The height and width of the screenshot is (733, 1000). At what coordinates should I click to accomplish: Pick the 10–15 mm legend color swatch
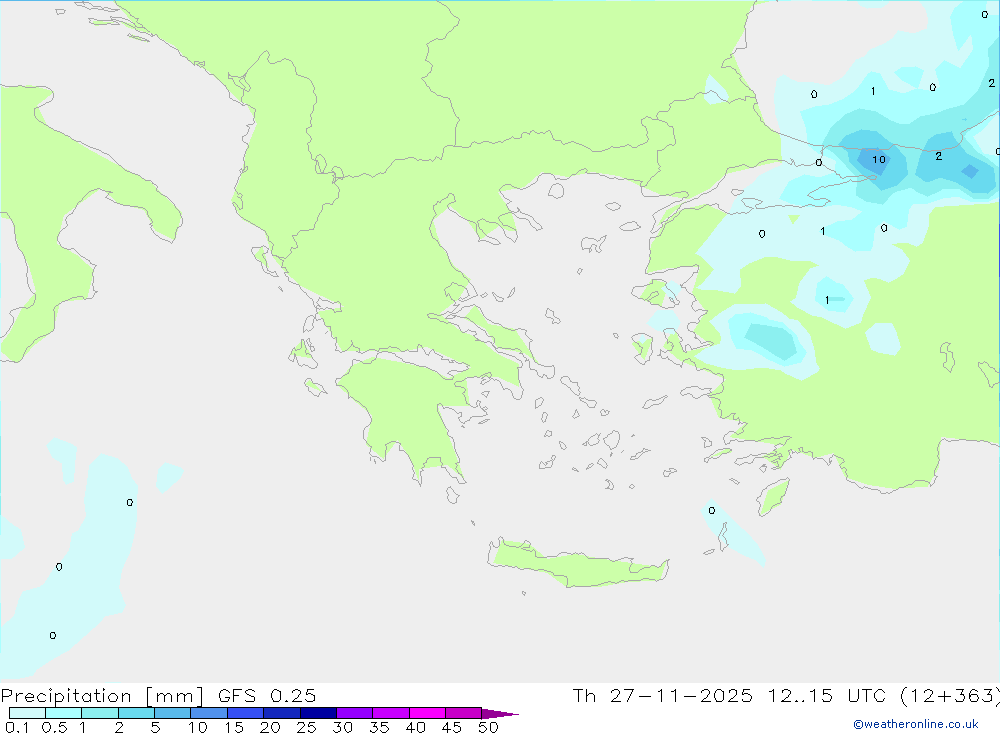(209, 713)
